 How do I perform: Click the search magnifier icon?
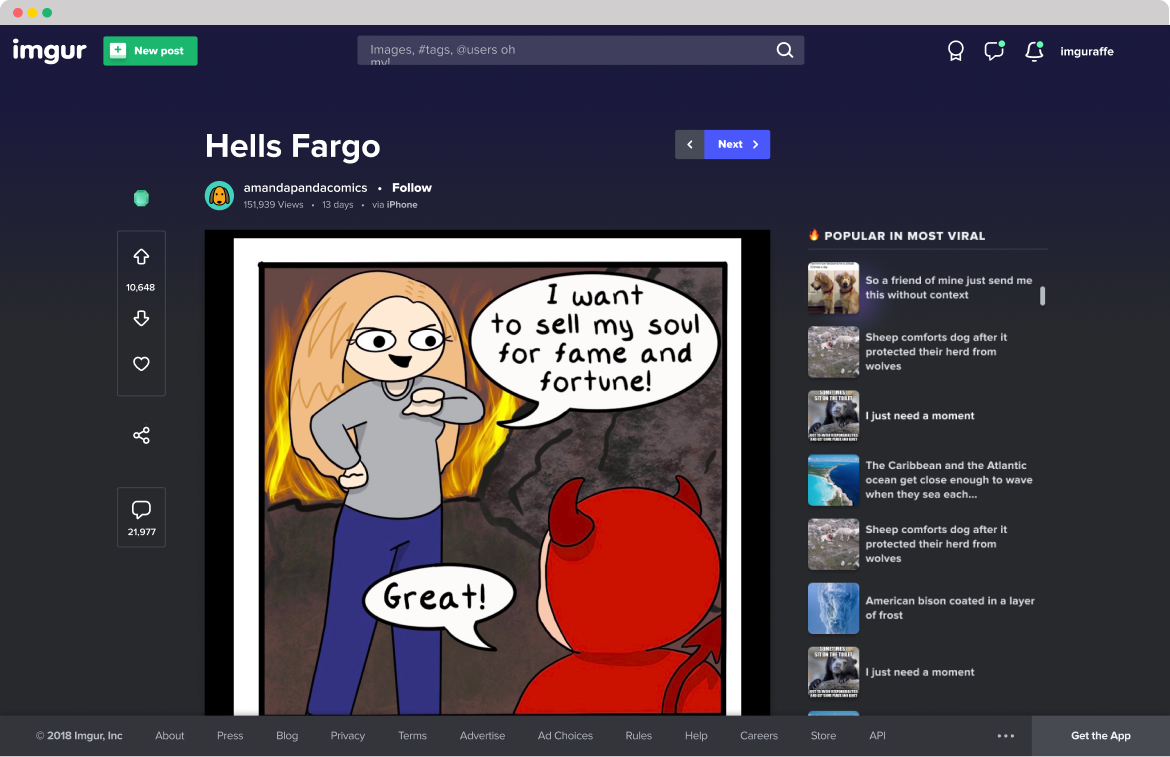[x=785, y=50]
